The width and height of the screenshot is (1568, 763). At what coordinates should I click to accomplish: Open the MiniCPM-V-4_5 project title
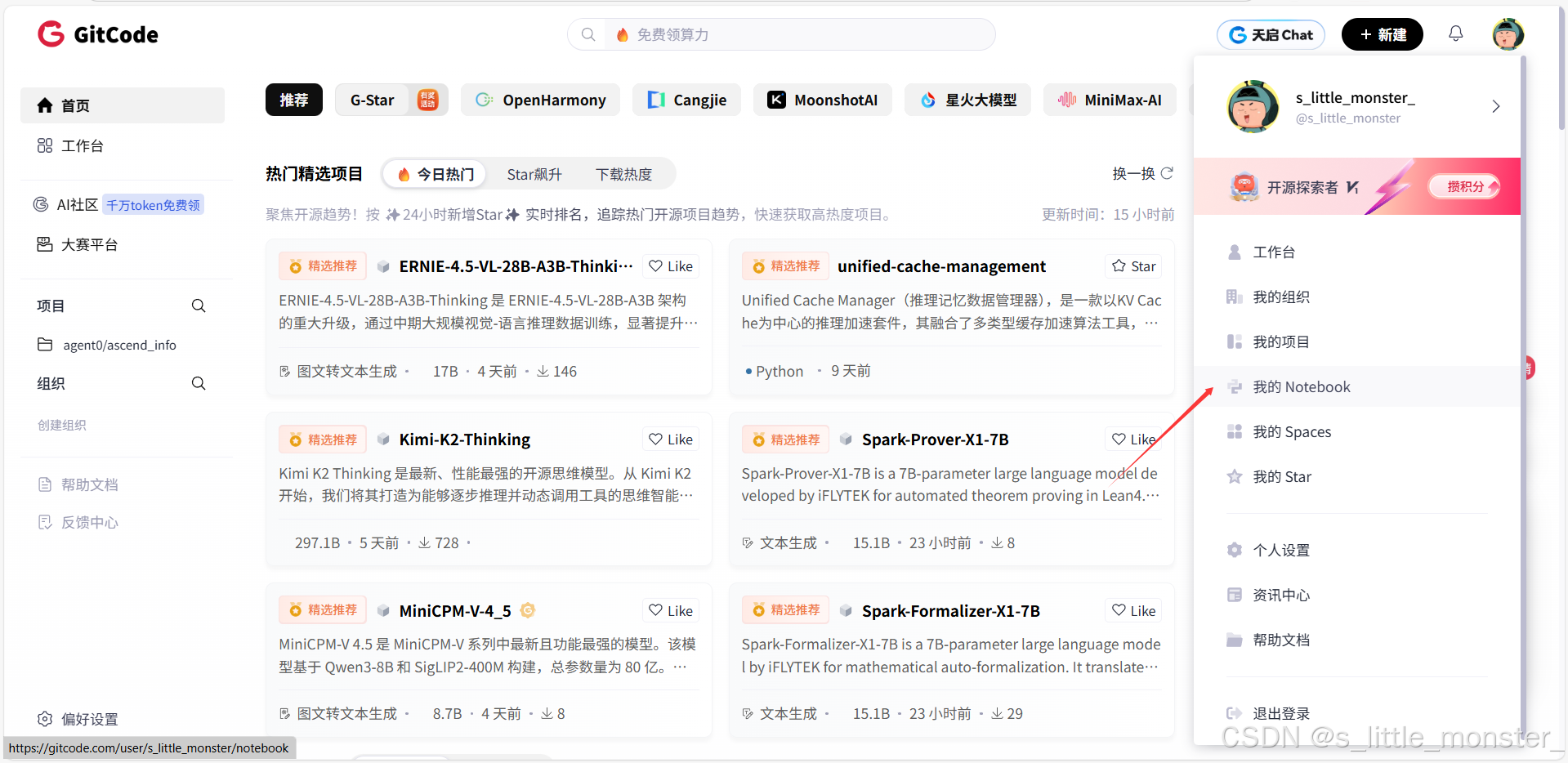coord(455,610)
